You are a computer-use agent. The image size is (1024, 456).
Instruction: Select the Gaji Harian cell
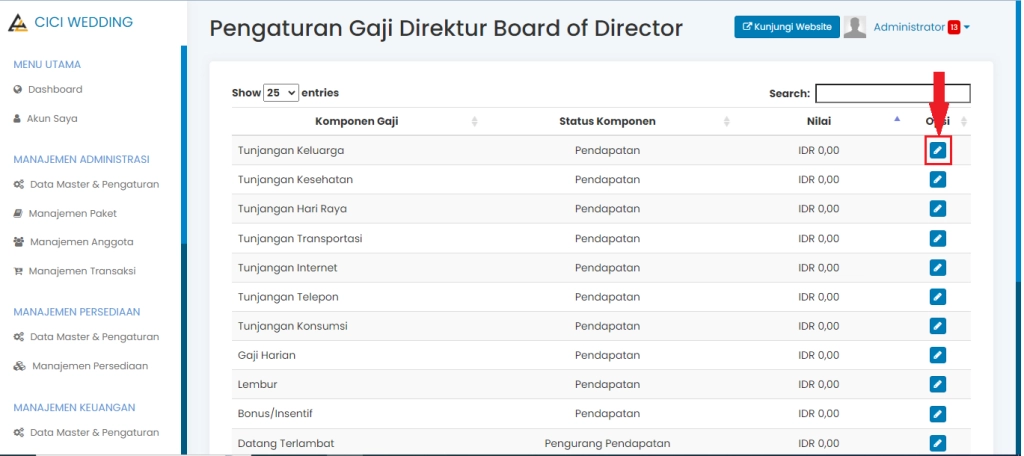coord(266,355)
